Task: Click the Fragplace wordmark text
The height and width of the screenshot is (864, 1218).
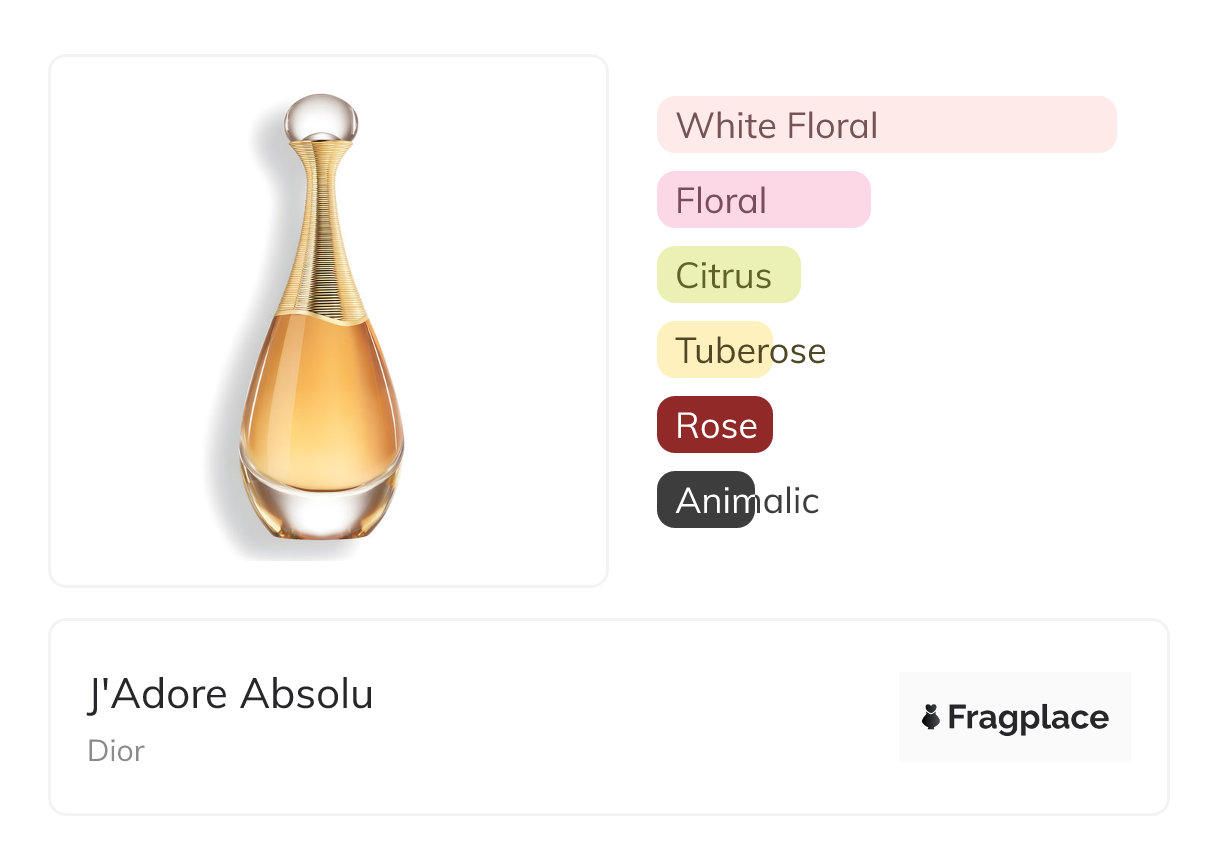Action: pos(1028,717)
